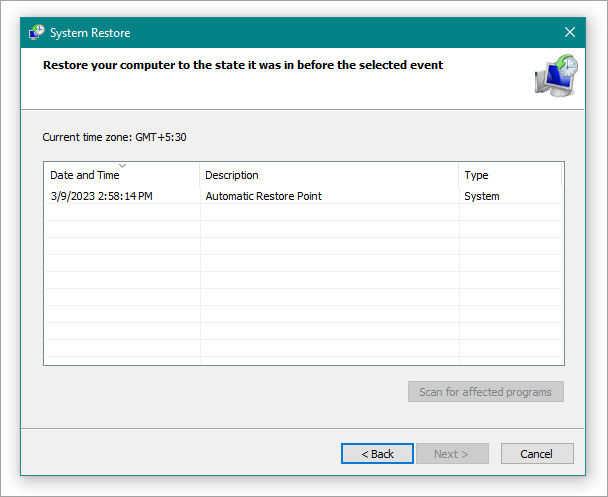The height and width of the screenshot is (497, 608).
Task: Close the System Restore dialog
Action: tap(570, 32)
